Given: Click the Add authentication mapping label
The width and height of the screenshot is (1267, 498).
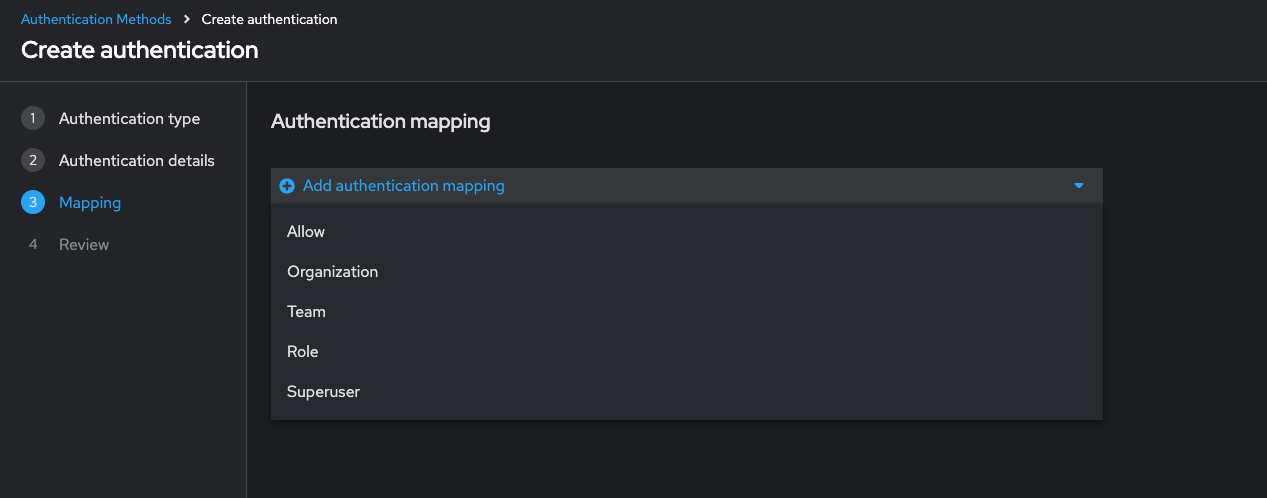Looking at the screenshot, I should coord(403,186).
